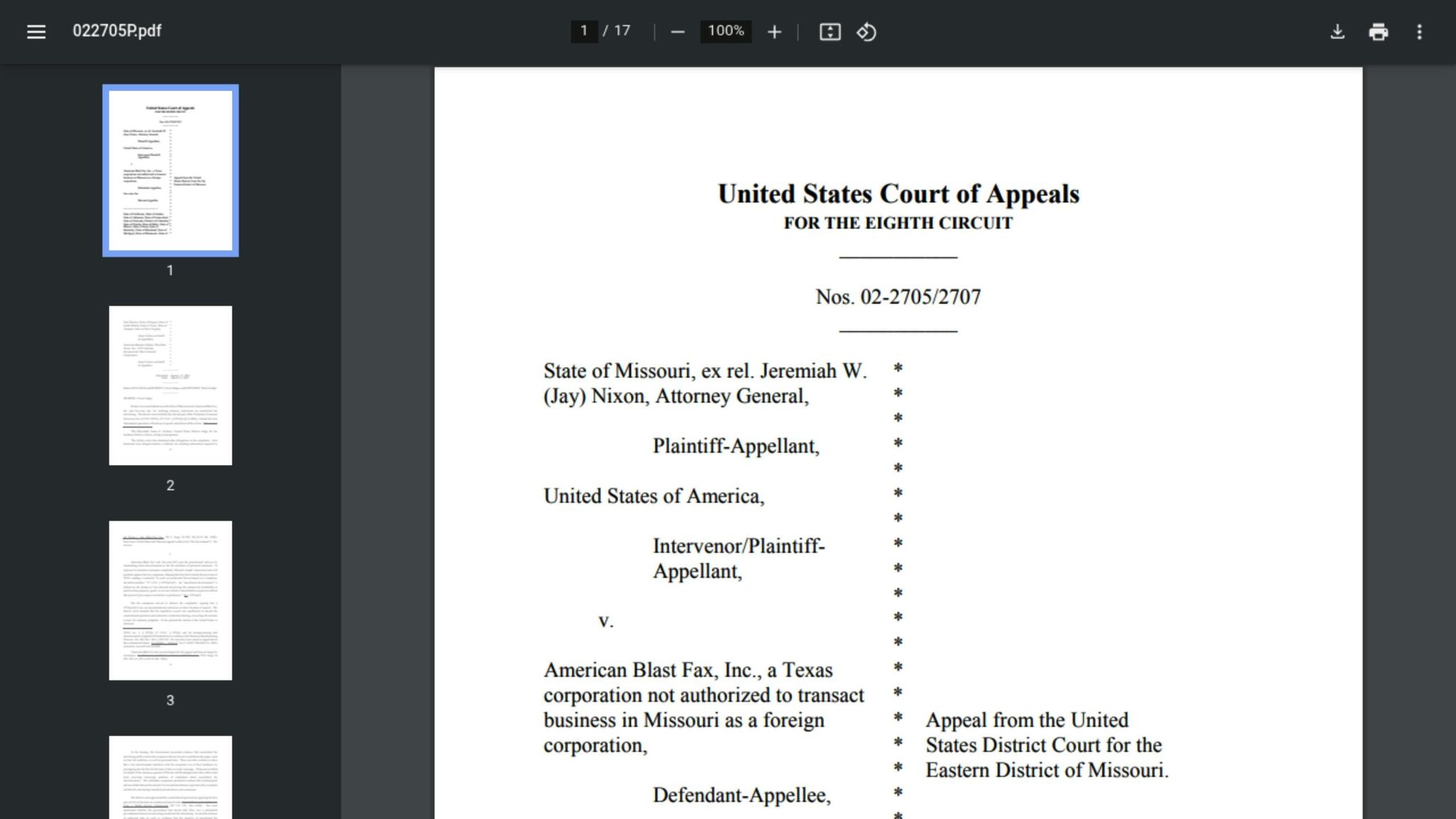Image resolution: width=1456 pixels, height=819 pixels.
Task: Click the 100% zoom level field
Action: pos(726,31)
